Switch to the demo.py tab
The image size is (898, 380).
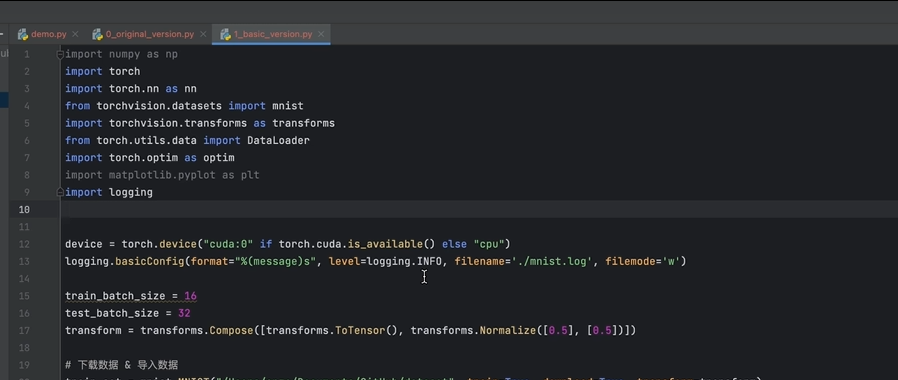49,34
